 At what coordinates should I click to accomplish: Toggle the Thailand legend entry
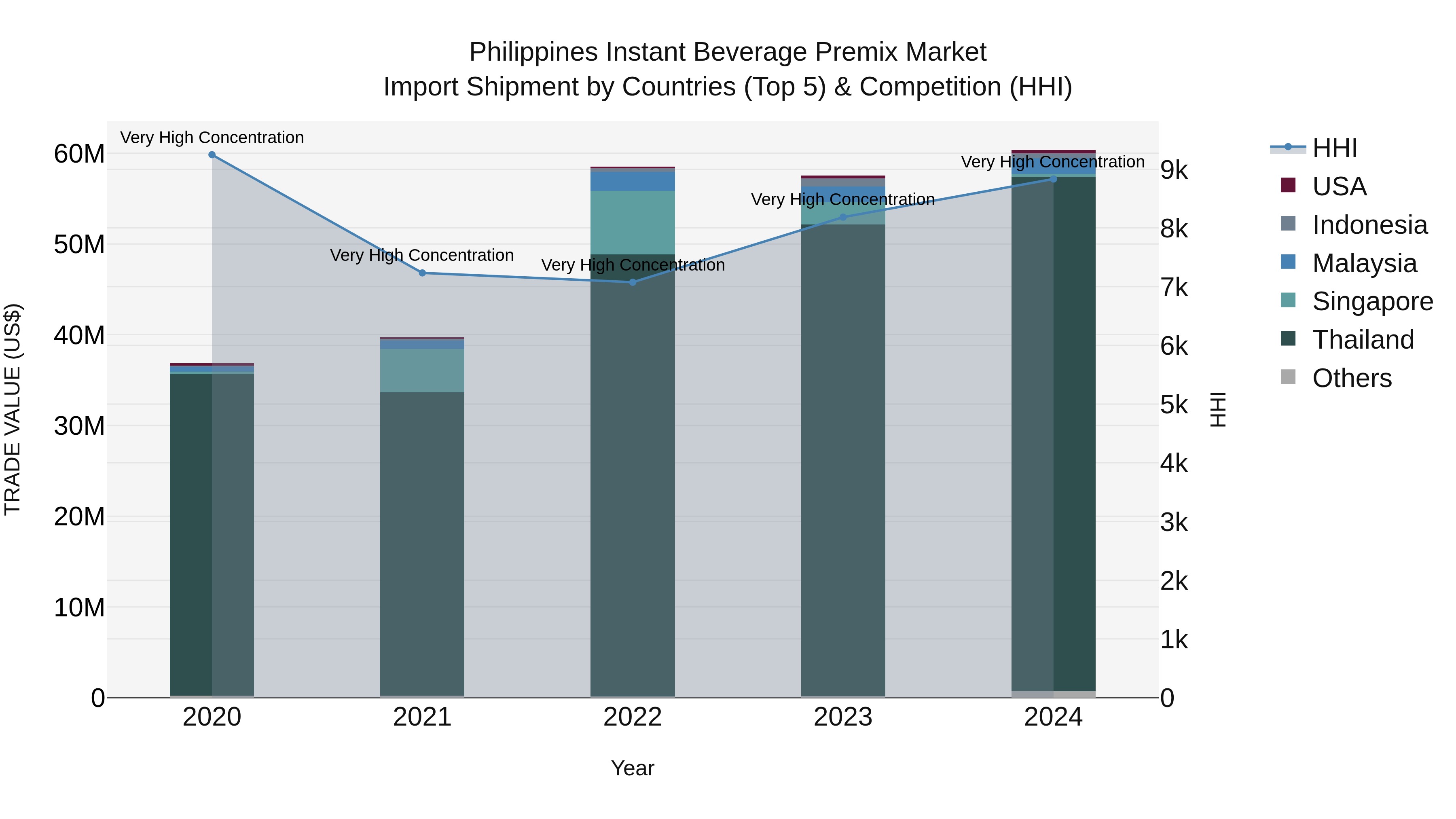1347,339
